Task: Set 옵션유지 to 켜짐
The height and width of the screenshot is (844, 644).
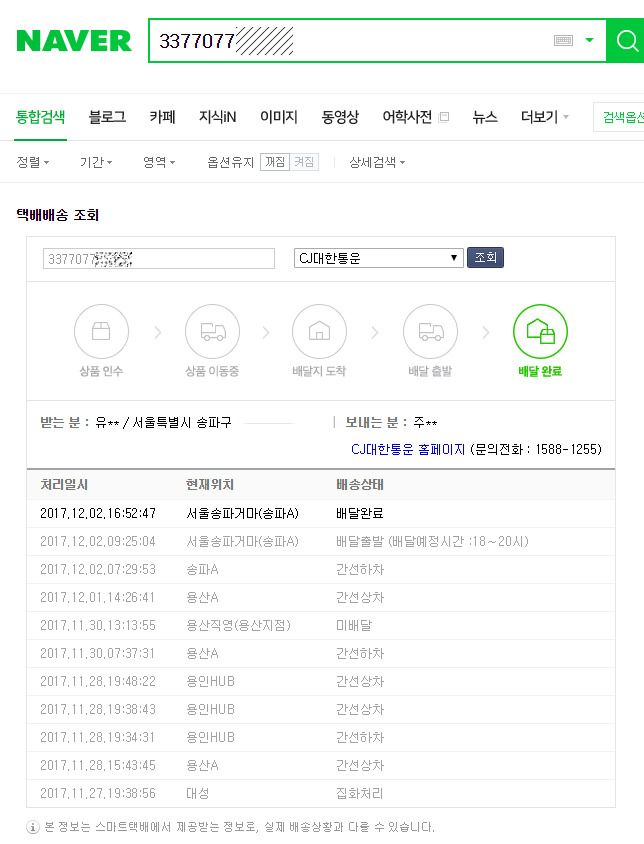Action: [304, 162]
